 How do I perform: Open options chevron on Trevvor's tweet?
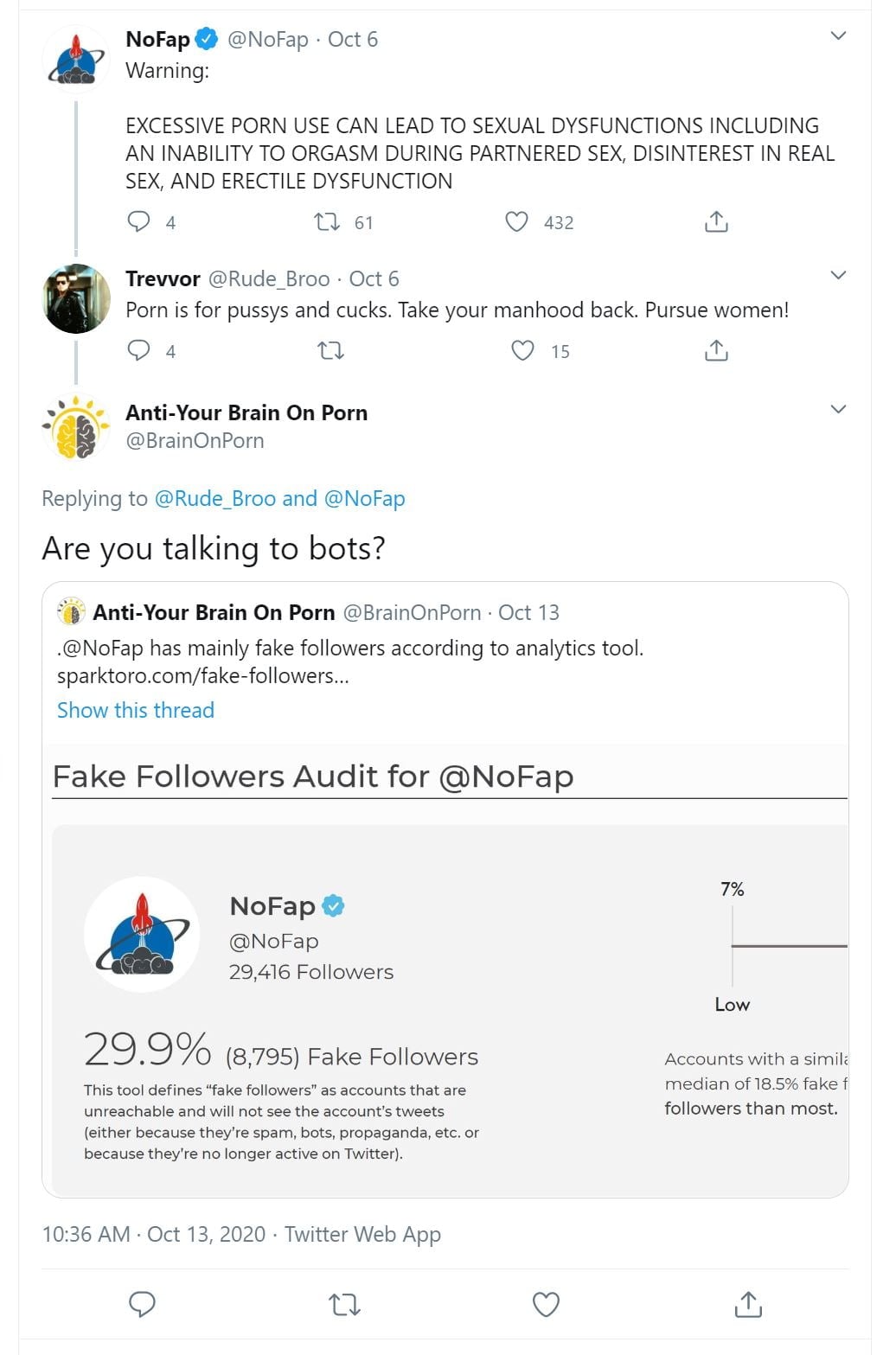pos(838,275)
